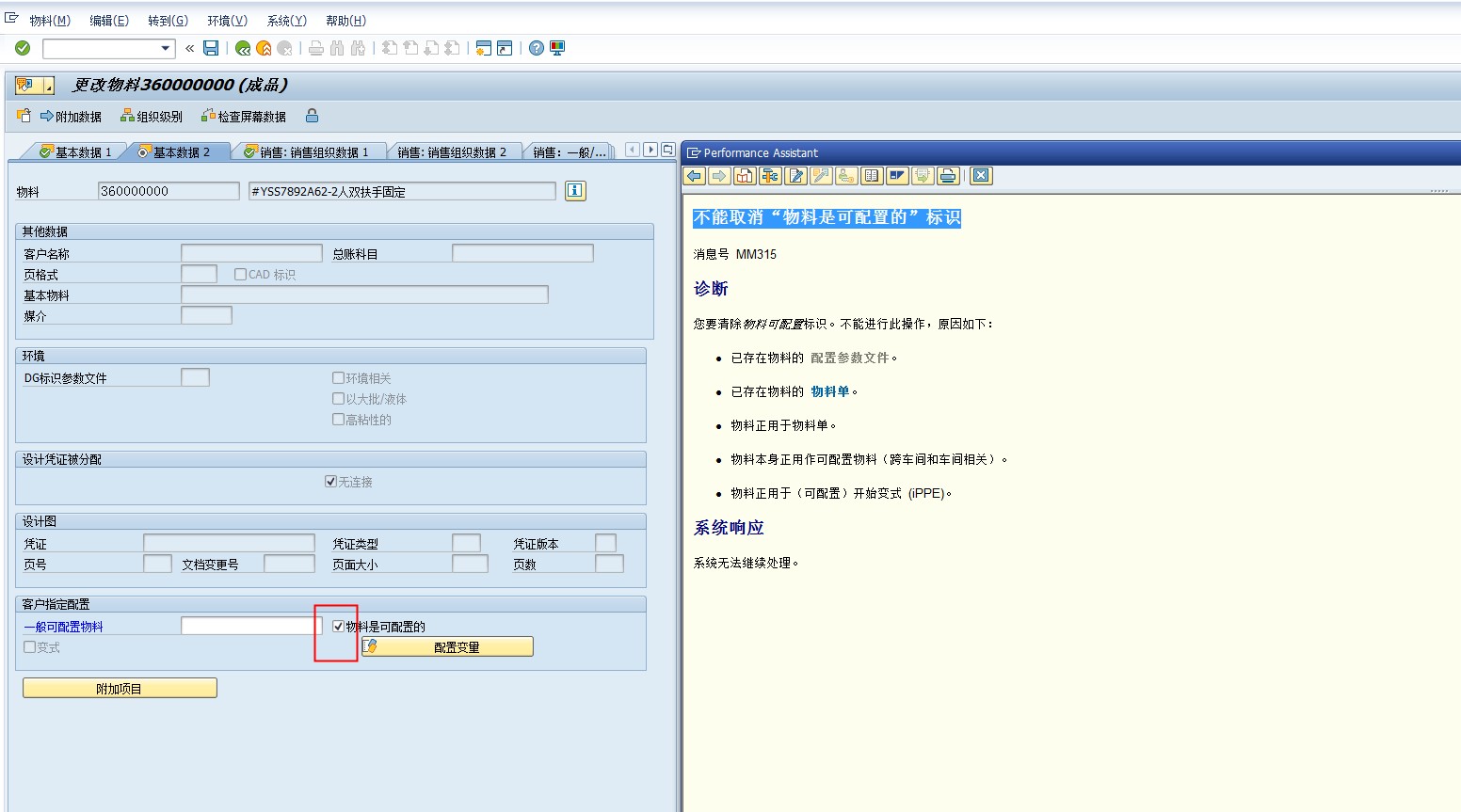Click the Find binoculars icon
Image resolution: width=1461 pixels, height=812 pixels.
[x=337, y=48]
